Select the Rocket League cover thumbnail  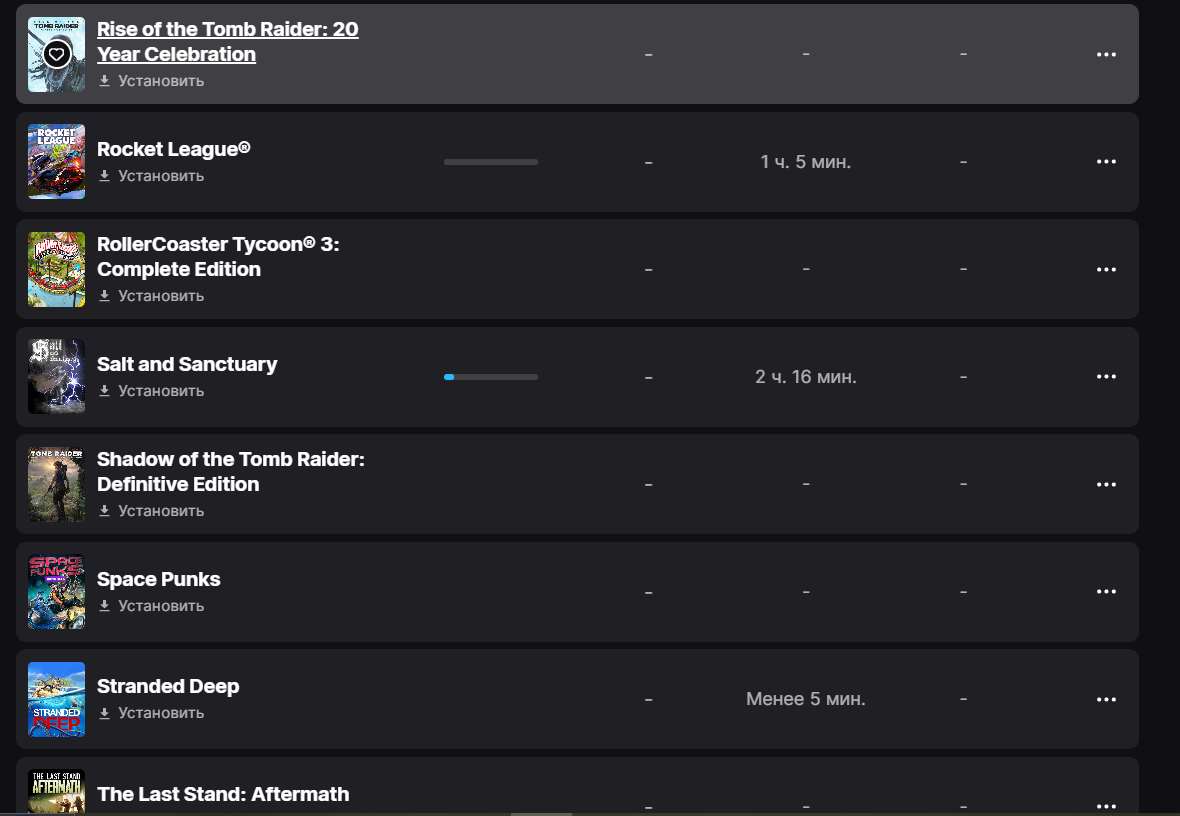56,161
